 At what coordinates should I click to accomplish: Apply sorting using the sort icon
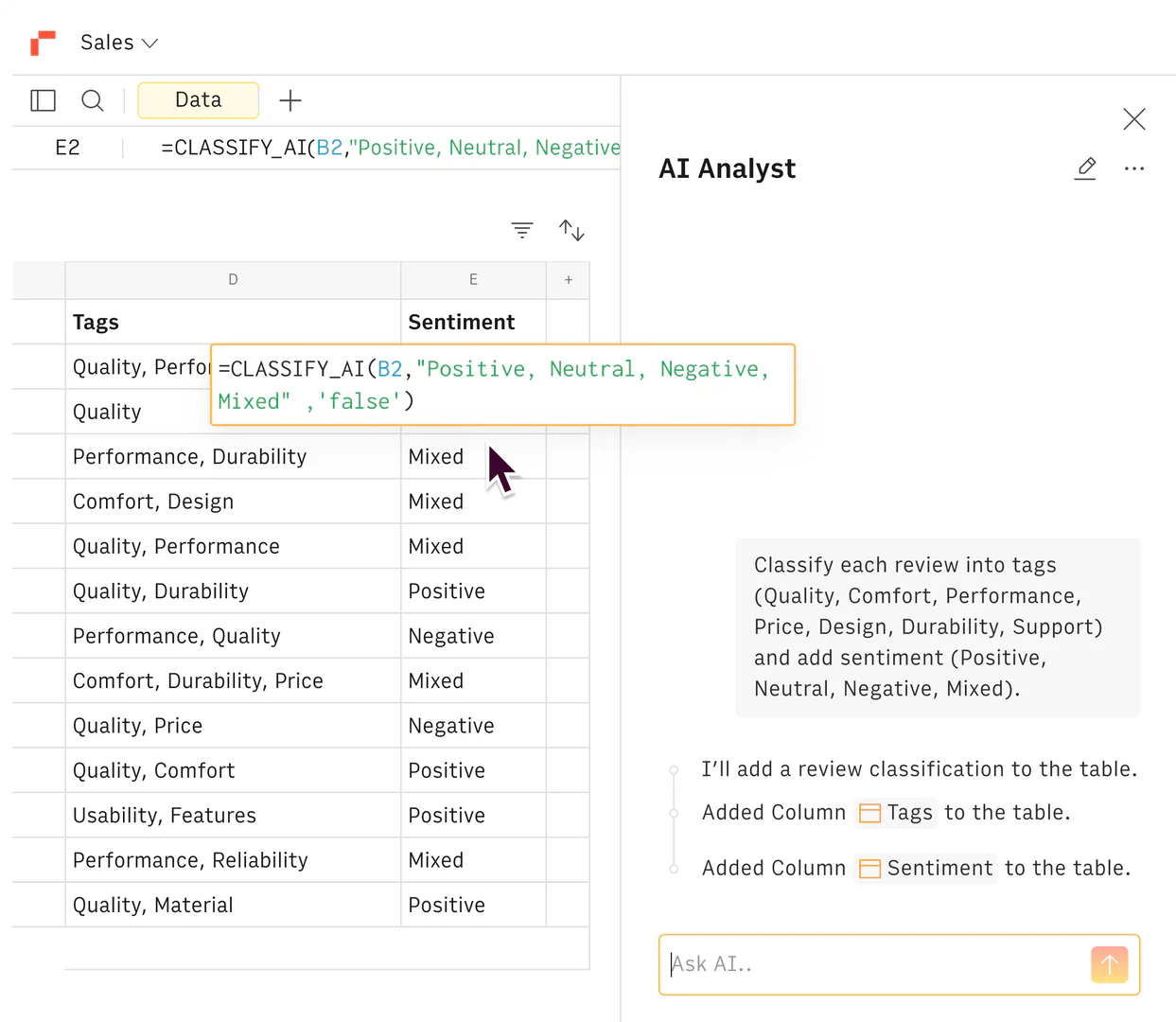coord(571,229)
